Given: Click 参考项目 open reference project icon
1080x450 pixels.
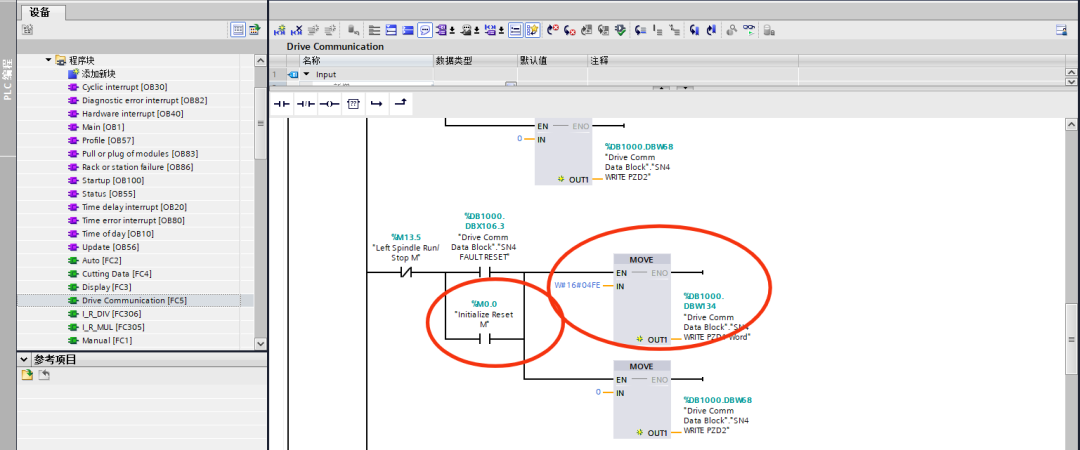Looking at the screenshot, I should click(x=27, y=375).
